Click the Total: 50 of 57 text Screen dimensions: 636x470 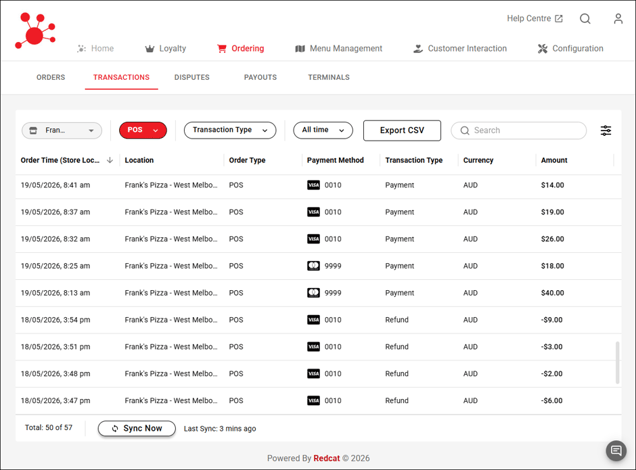49,428
